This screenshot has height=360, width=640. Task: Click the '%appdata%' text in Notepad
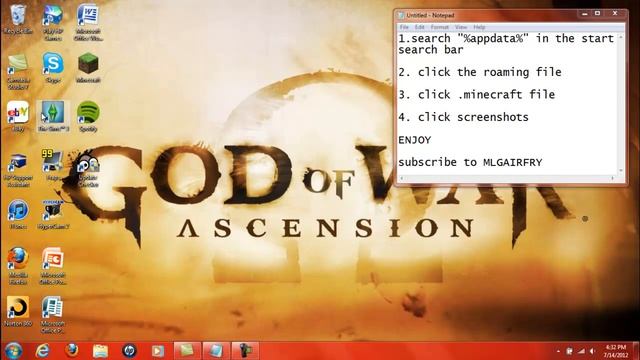click(493, 38)
